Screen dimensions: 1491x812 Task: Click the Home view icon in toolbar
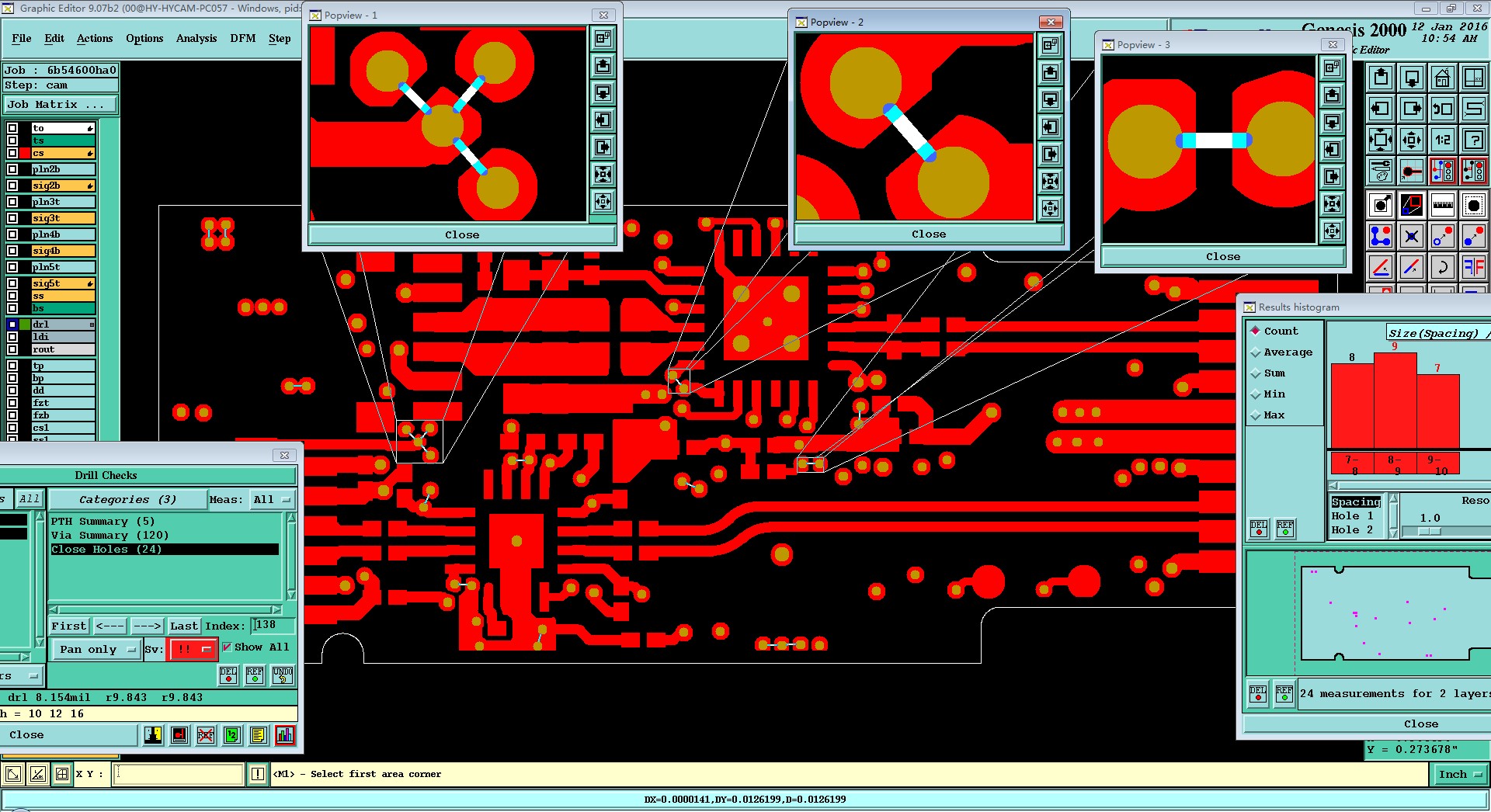click(1442, 78)
